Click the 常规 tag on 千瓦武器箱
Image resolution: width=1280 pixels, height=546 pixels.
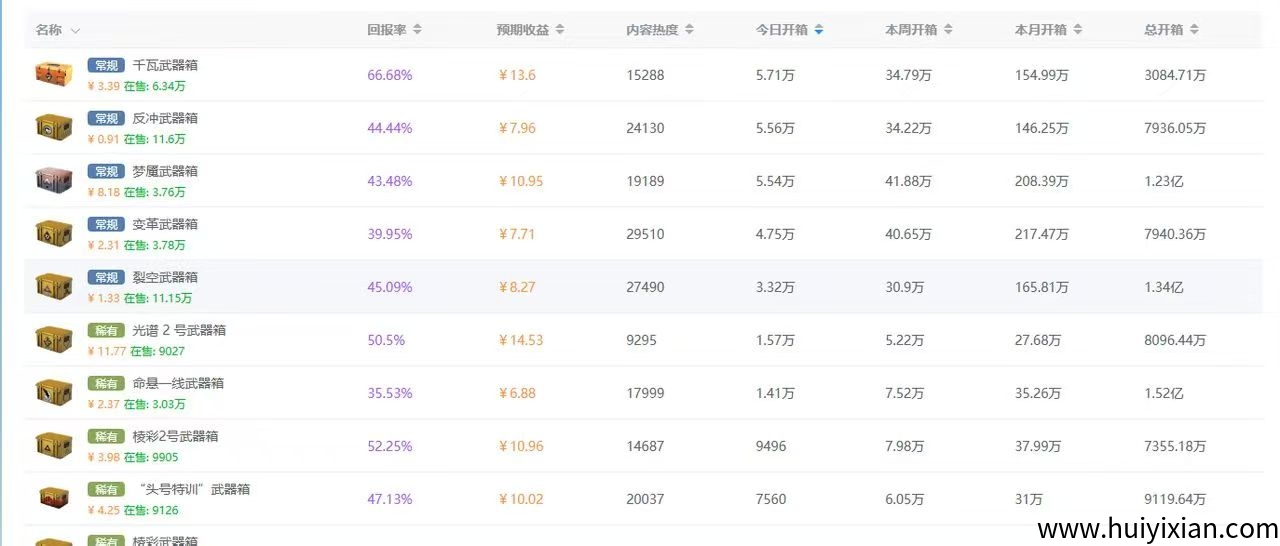(x=105, y=65)
